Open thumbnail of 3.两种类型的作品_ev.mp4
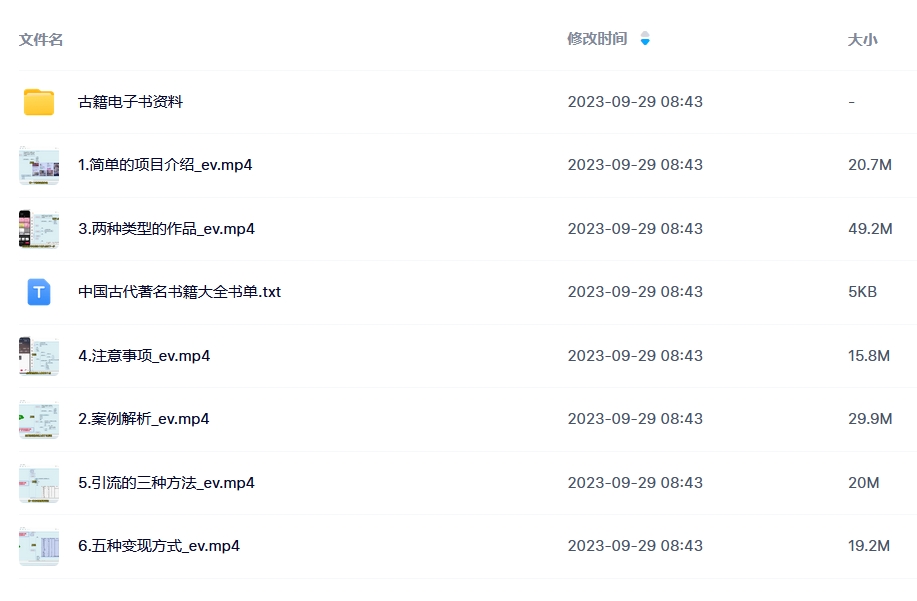The height and width of the screenshot is (601, 917). point(39,229)
